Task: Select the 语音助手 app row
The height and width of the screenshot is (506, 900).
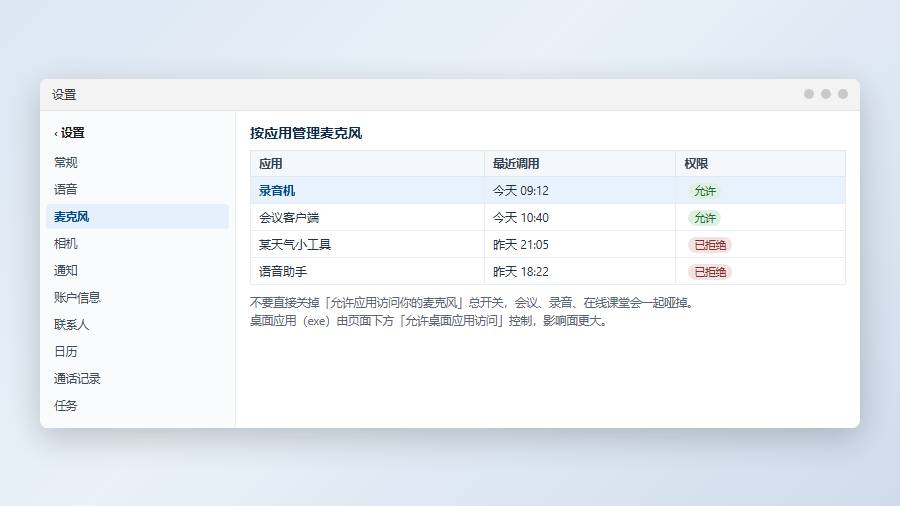Action: (548, 271)
